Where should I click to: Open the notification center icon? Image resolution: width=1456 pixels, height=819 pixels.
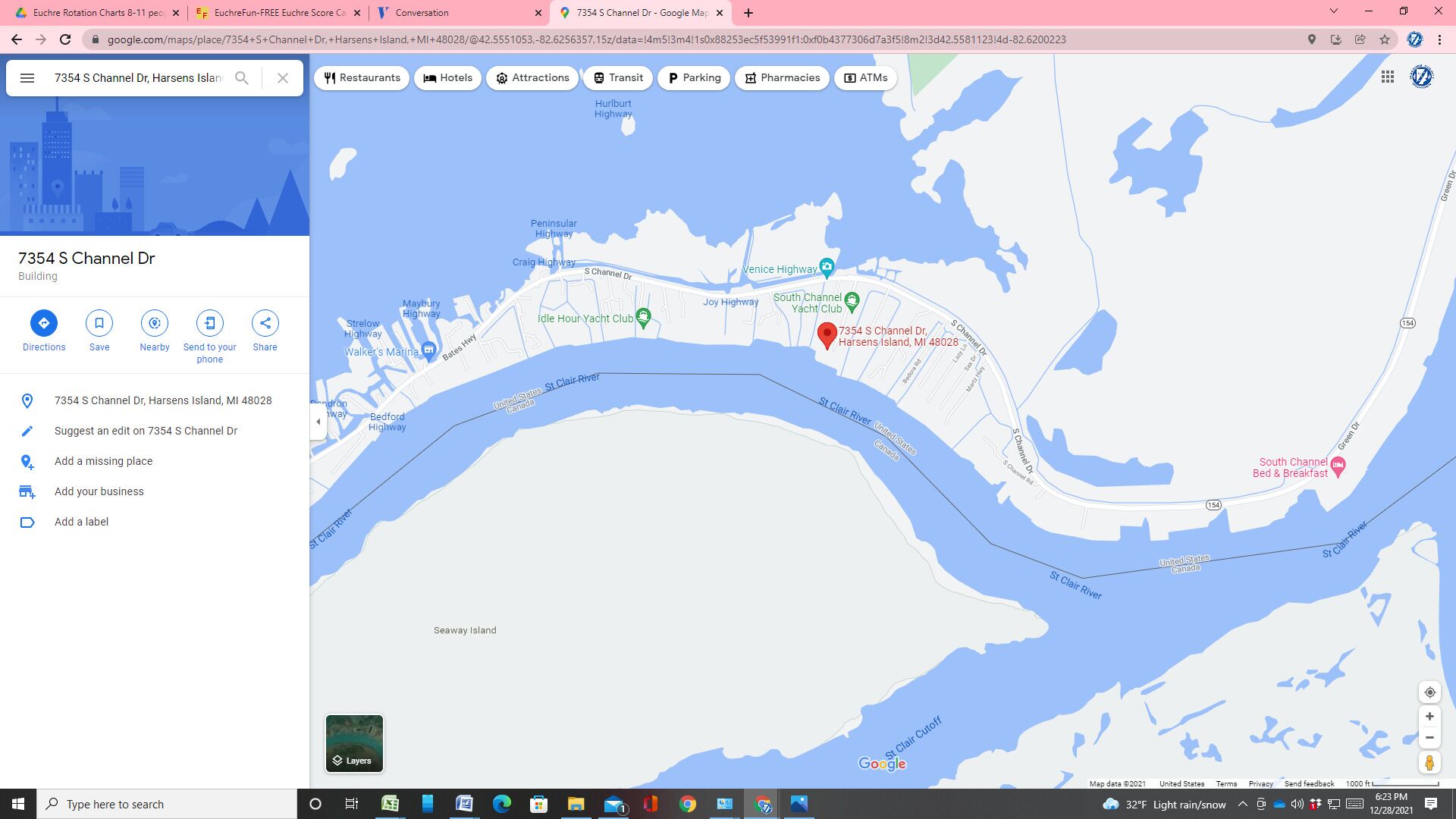coord(1431,804)
